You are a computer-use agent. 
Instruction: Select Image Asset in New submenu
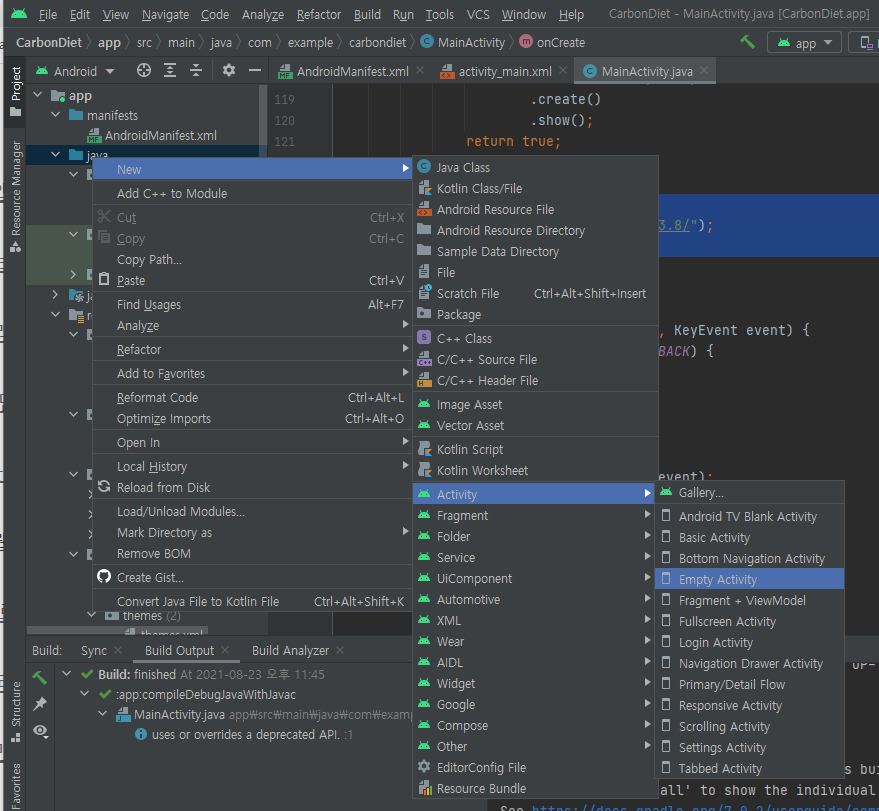click(x=535, y=405)
